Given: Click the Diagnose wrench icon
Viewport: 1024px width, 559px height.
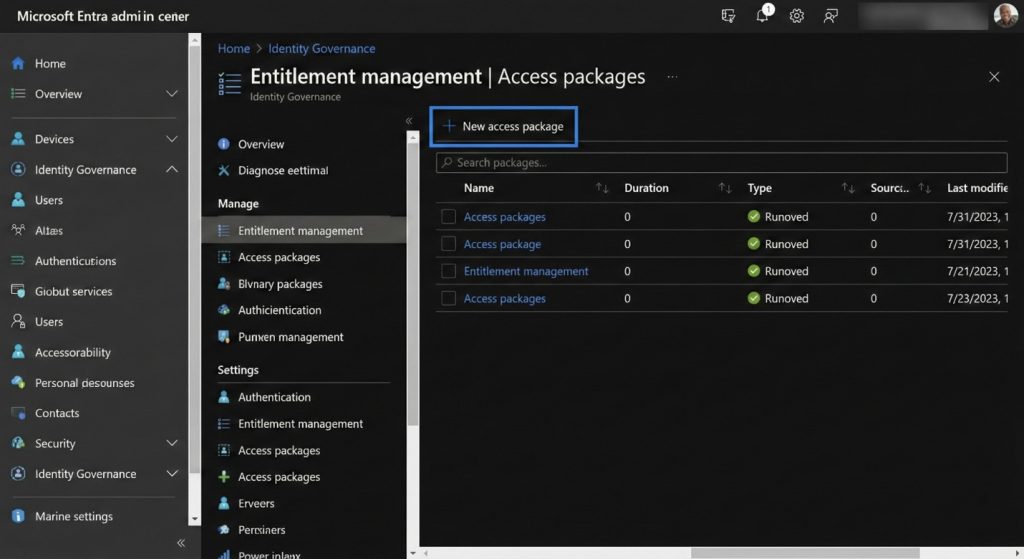Looking at the screenshot, I should click(224, 171).
